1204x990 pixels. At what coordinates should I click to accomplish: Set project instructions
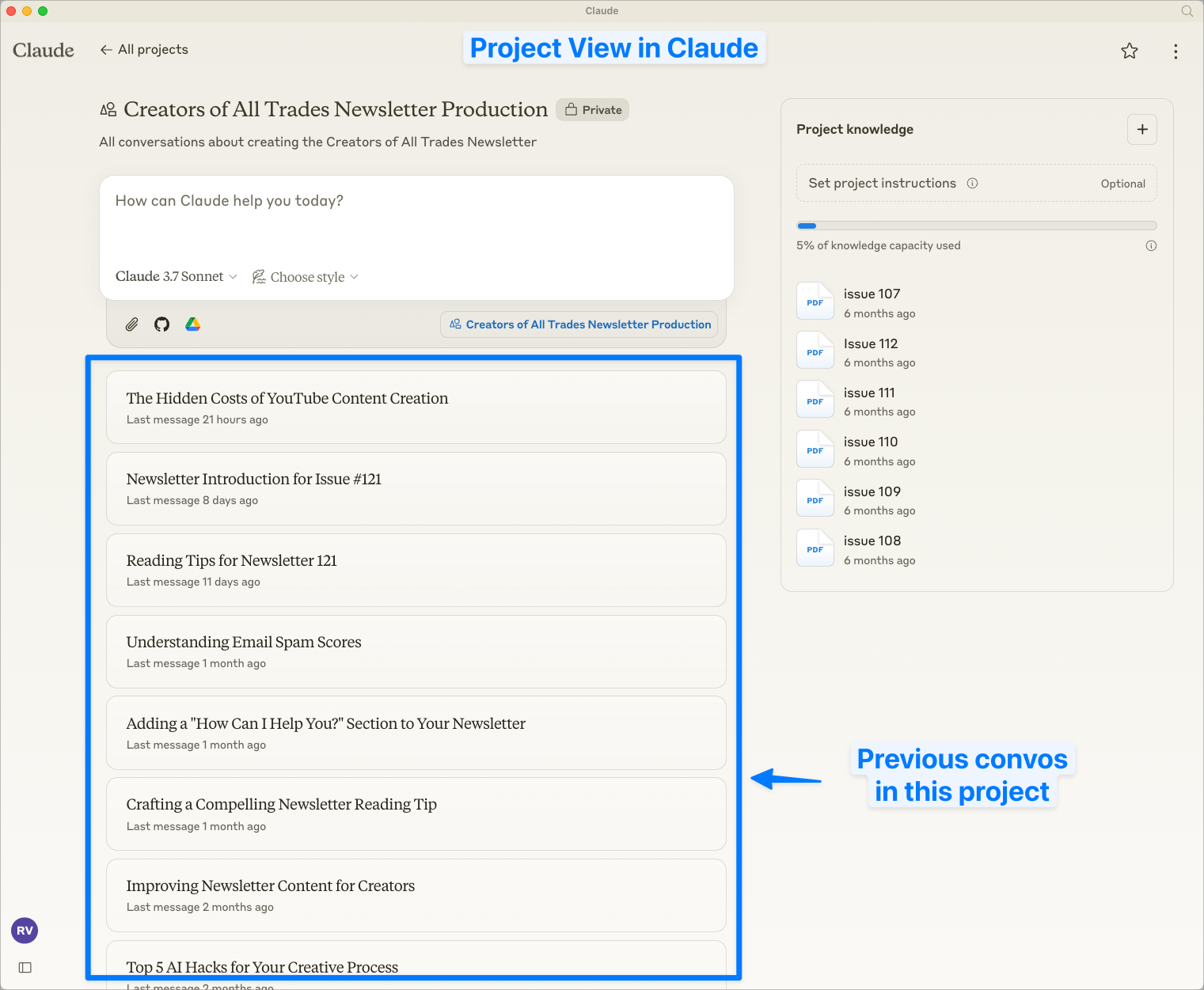pyautogui.click(x=882, y=183)
